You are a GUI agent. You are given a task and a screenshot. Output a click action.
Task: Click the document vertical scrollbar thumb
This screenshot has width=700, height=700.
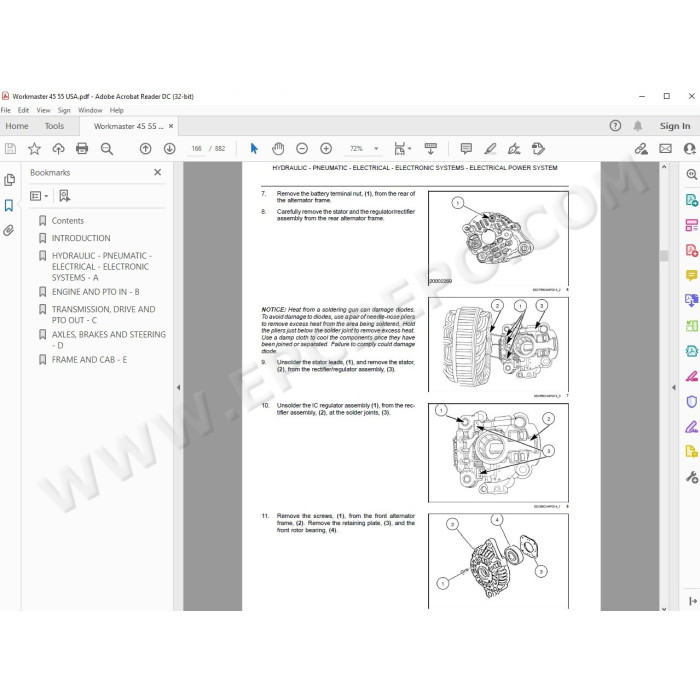(x=664, y=255)
